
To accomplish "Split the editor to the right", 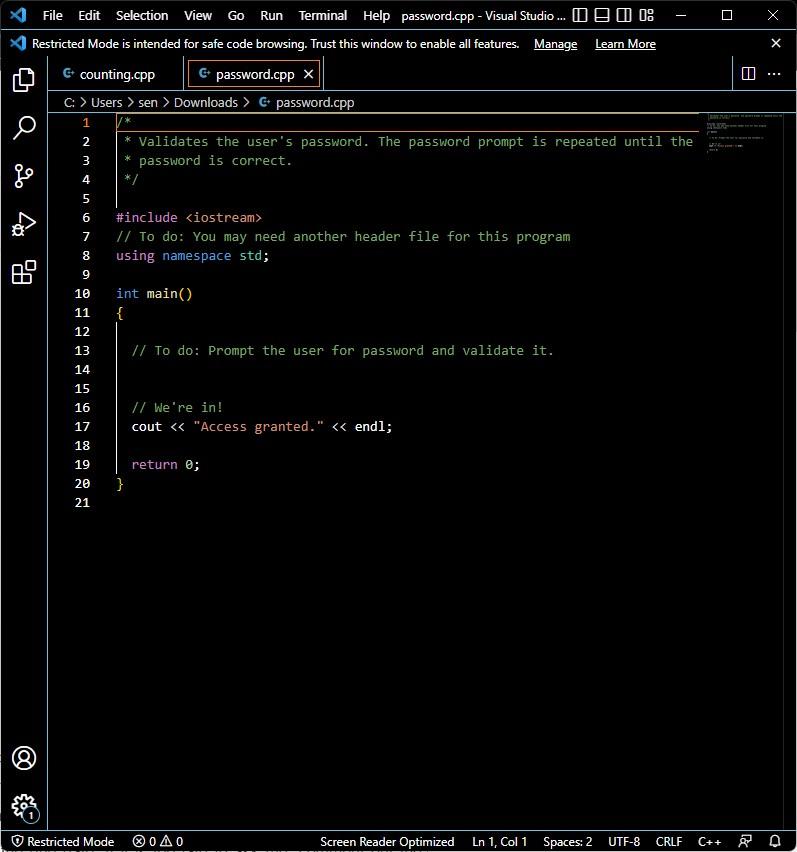I will pyautogui.click(x=748, y=73).
